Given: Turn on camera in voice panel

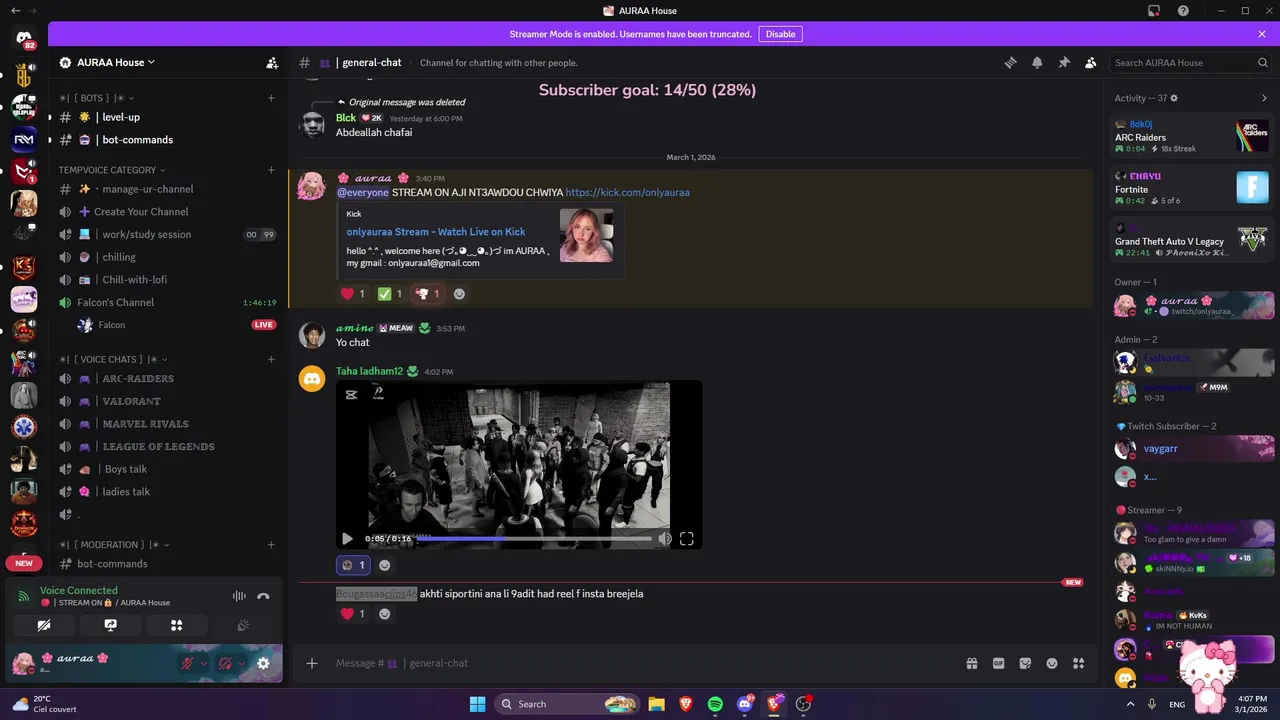Looking at the screenshot, I should [x=44, y=625].
